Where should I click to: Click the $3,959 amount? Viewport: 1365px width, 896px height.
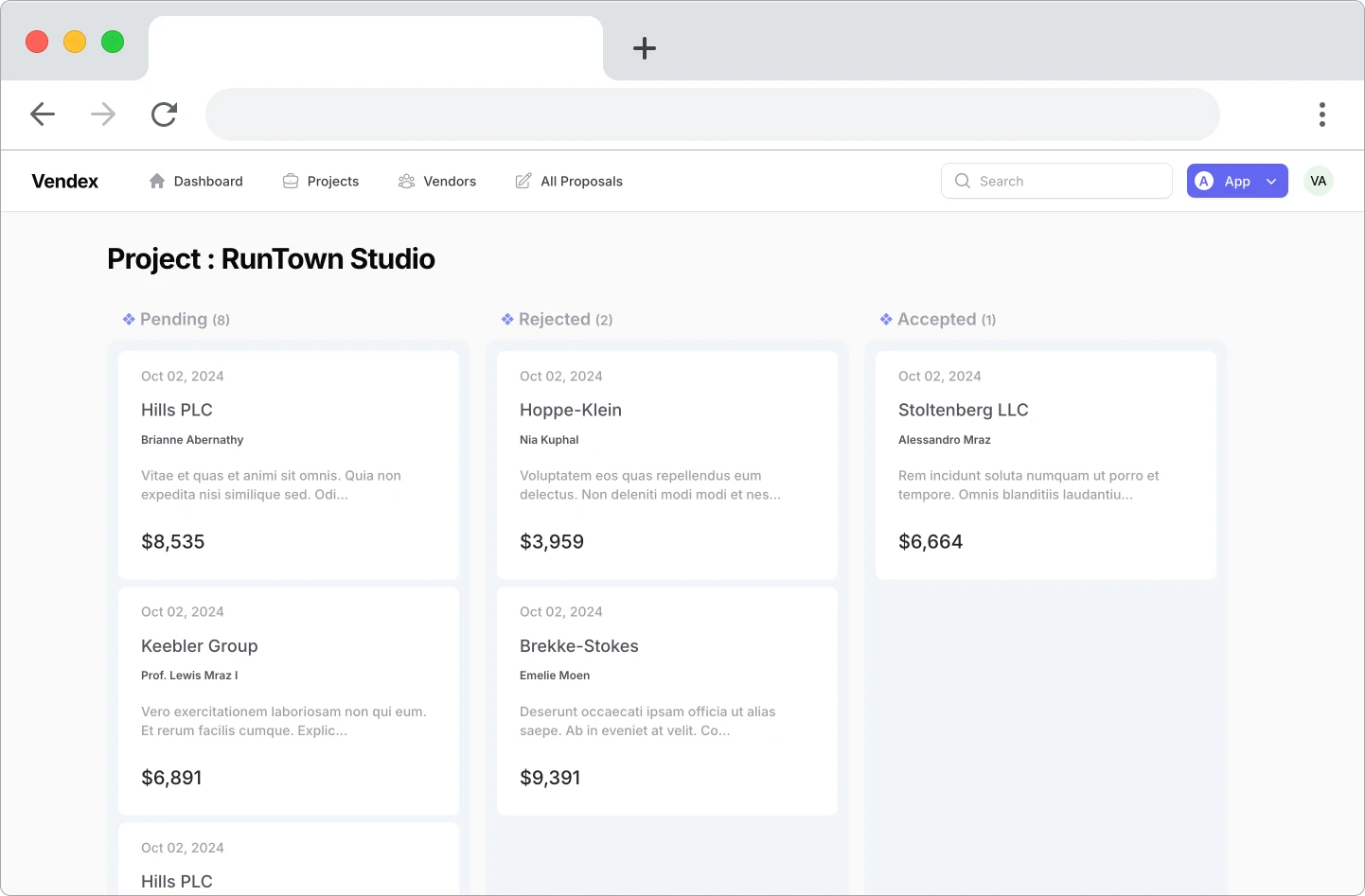point(552,542)
